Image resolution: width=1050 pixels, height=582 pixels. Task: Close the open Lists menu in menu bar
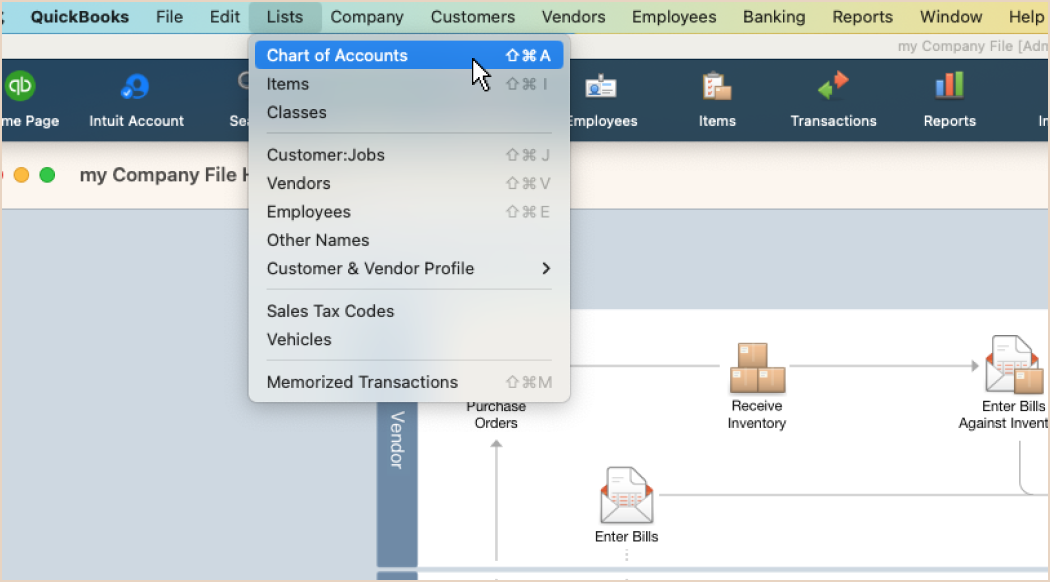click(x=285, y=17)
